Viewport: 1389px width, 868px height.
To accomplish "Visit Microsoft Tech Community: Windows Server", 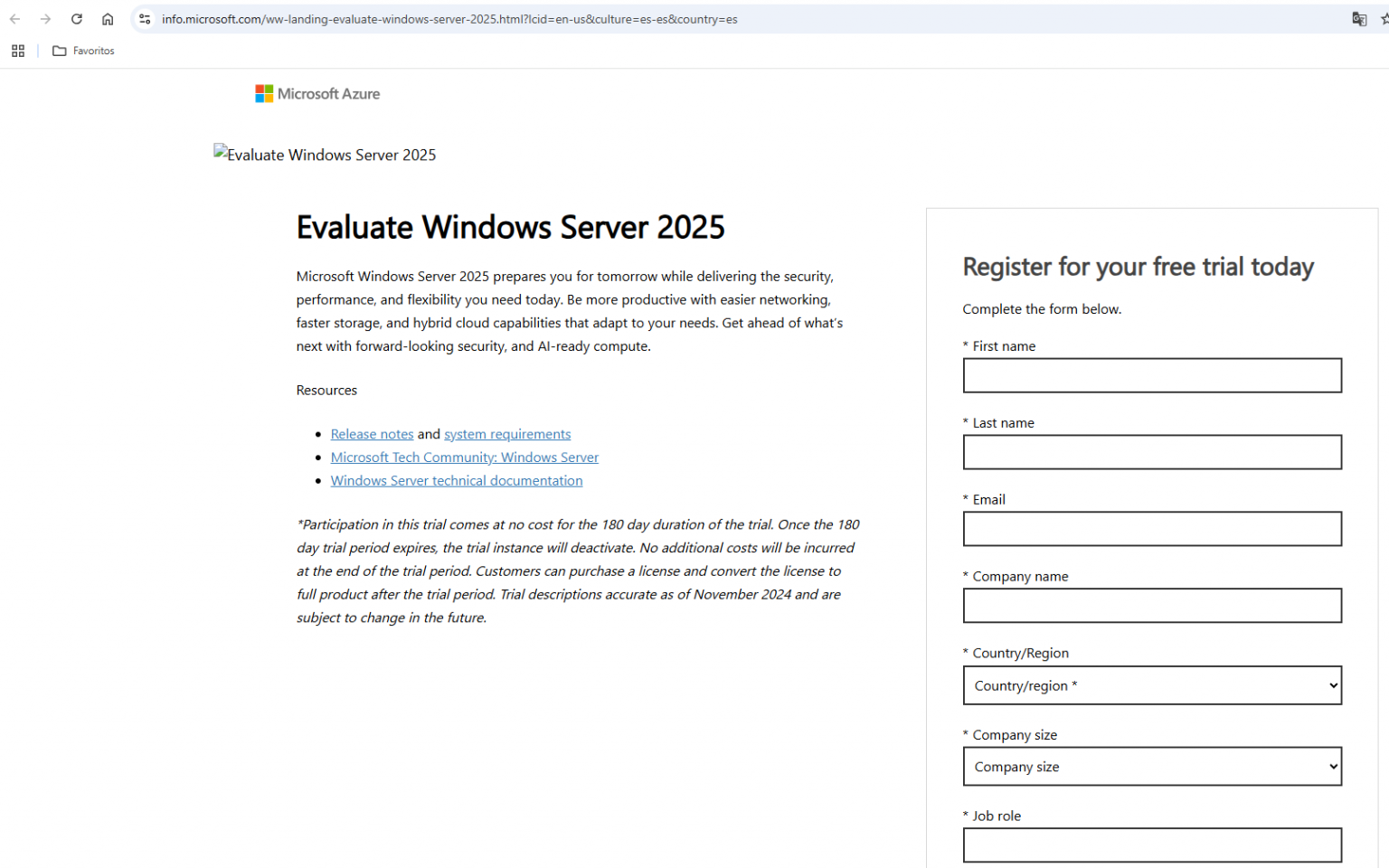I will pyautogui.click(x=465, y=458).
